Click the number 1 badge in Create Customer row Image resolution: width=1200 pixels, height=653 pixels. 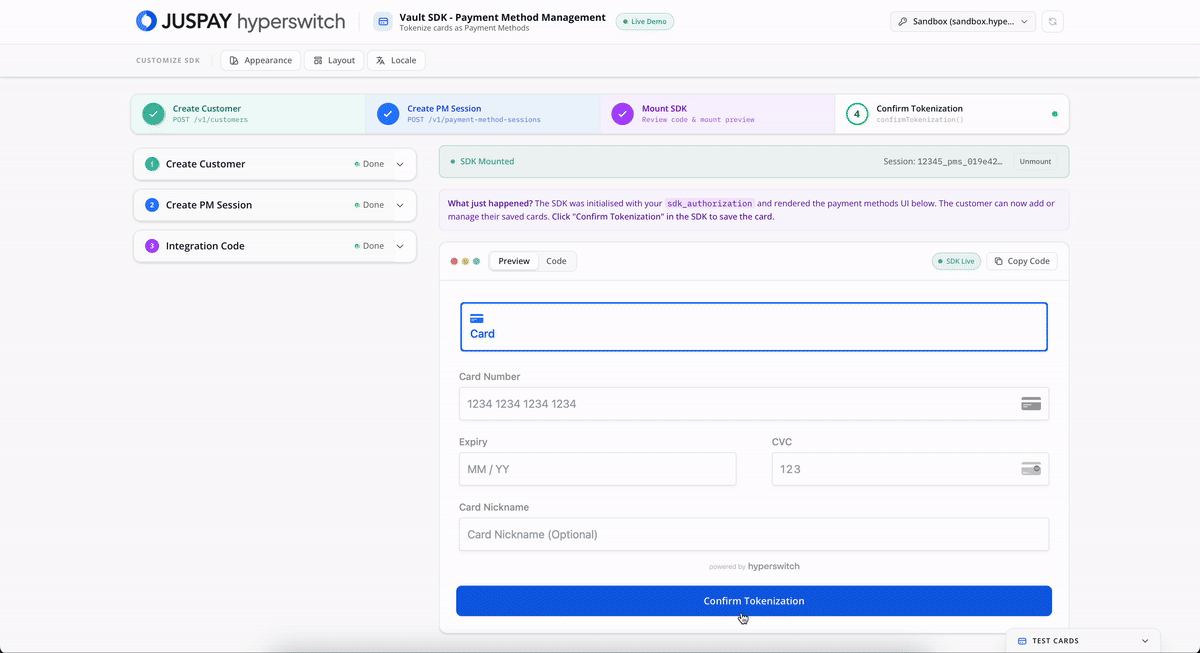point(152,164)
